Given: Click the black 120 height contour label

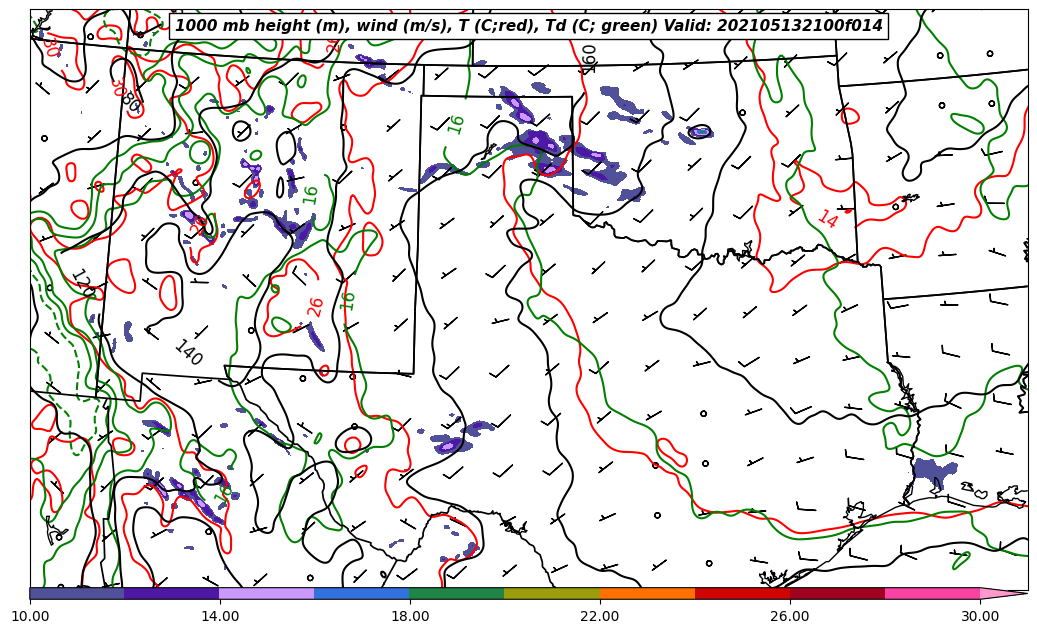Looking at the screenshot, I should (x=84, y=282).
